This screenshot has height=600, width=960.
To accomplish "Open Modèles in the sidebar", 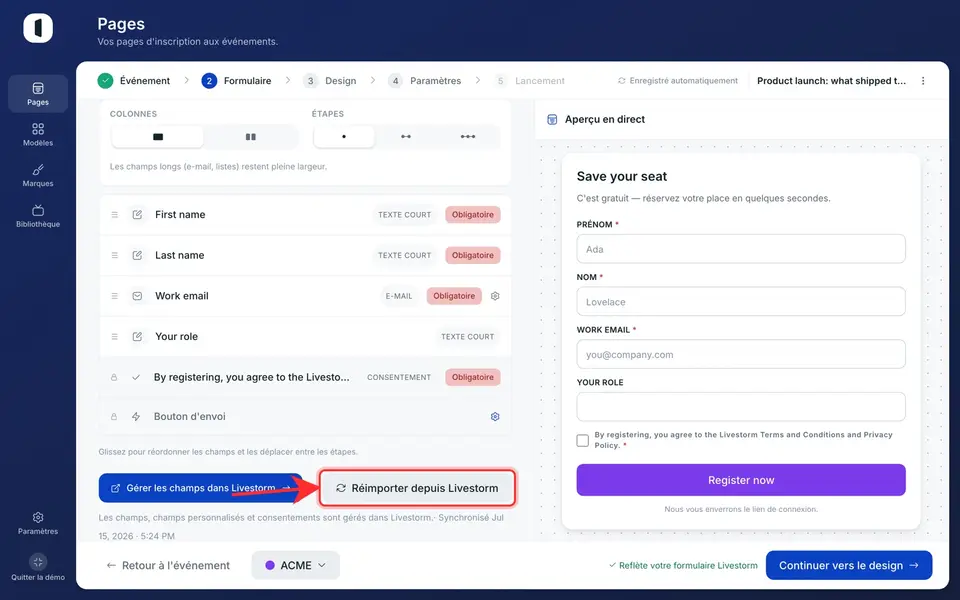I will (38, 134).
